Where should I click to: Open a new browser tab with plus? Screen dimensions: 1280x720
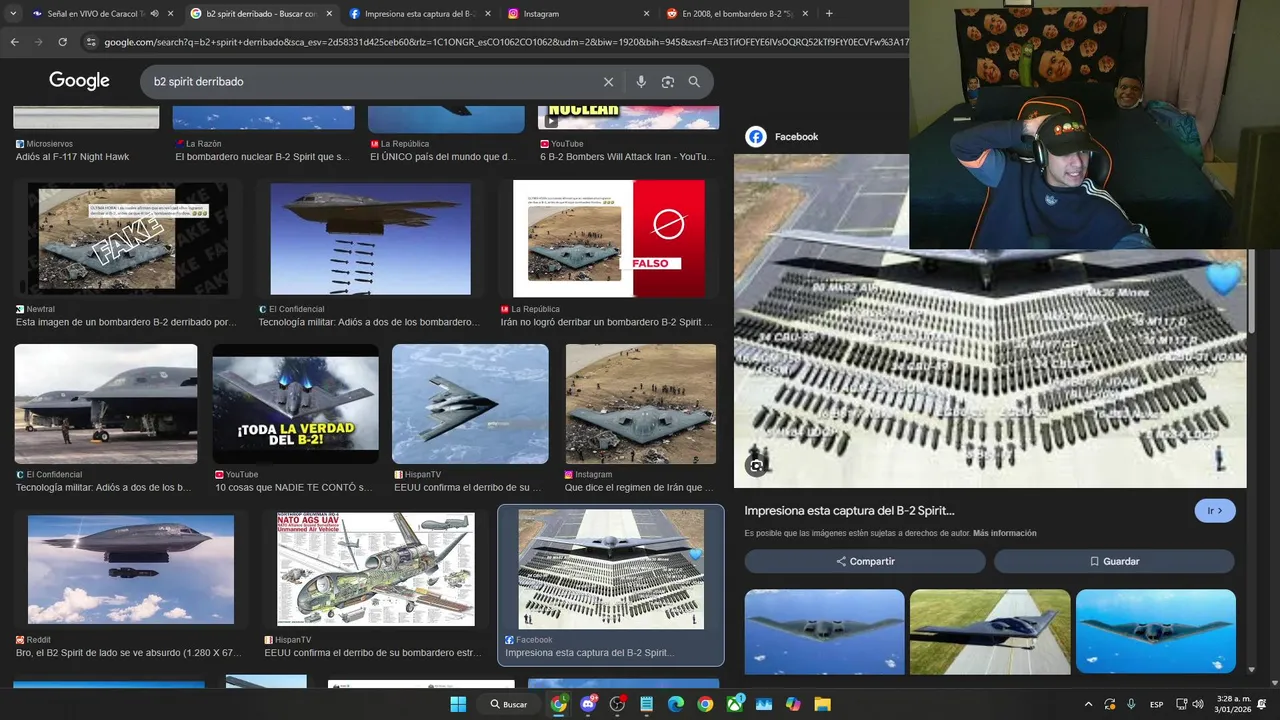[x=829, y=14]
